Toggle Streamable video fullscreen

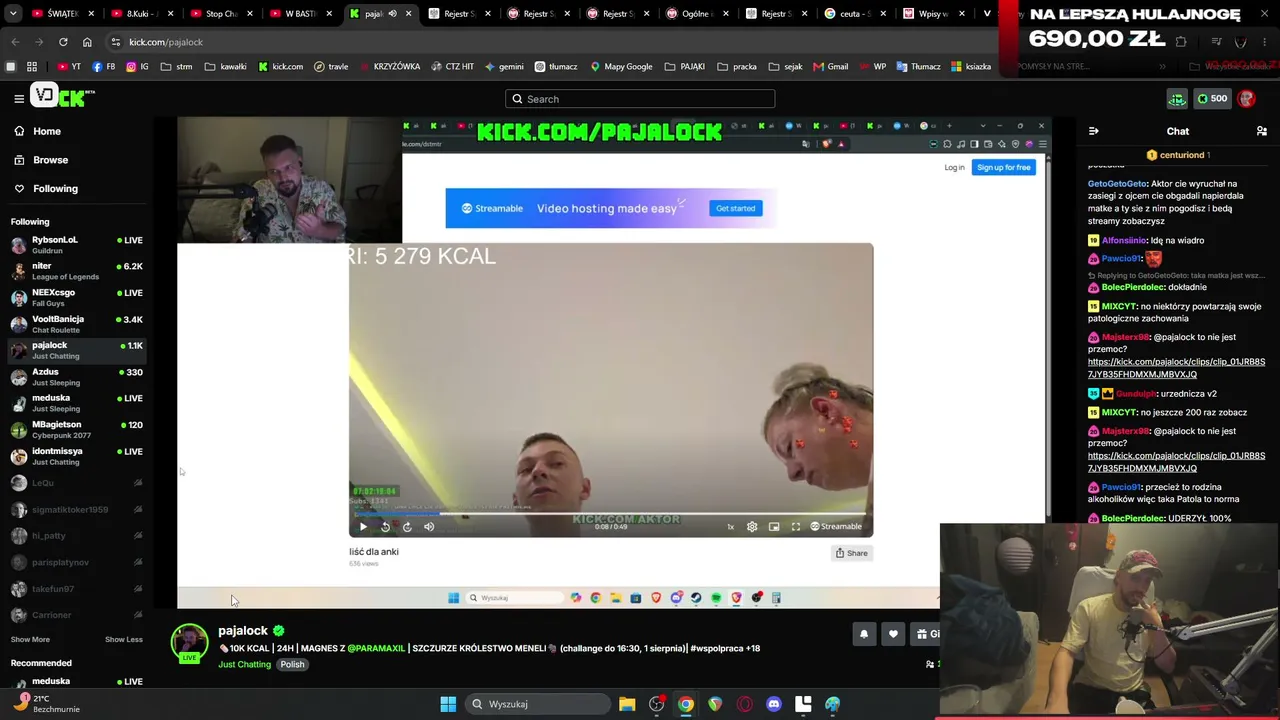click(x=796, y=526)
